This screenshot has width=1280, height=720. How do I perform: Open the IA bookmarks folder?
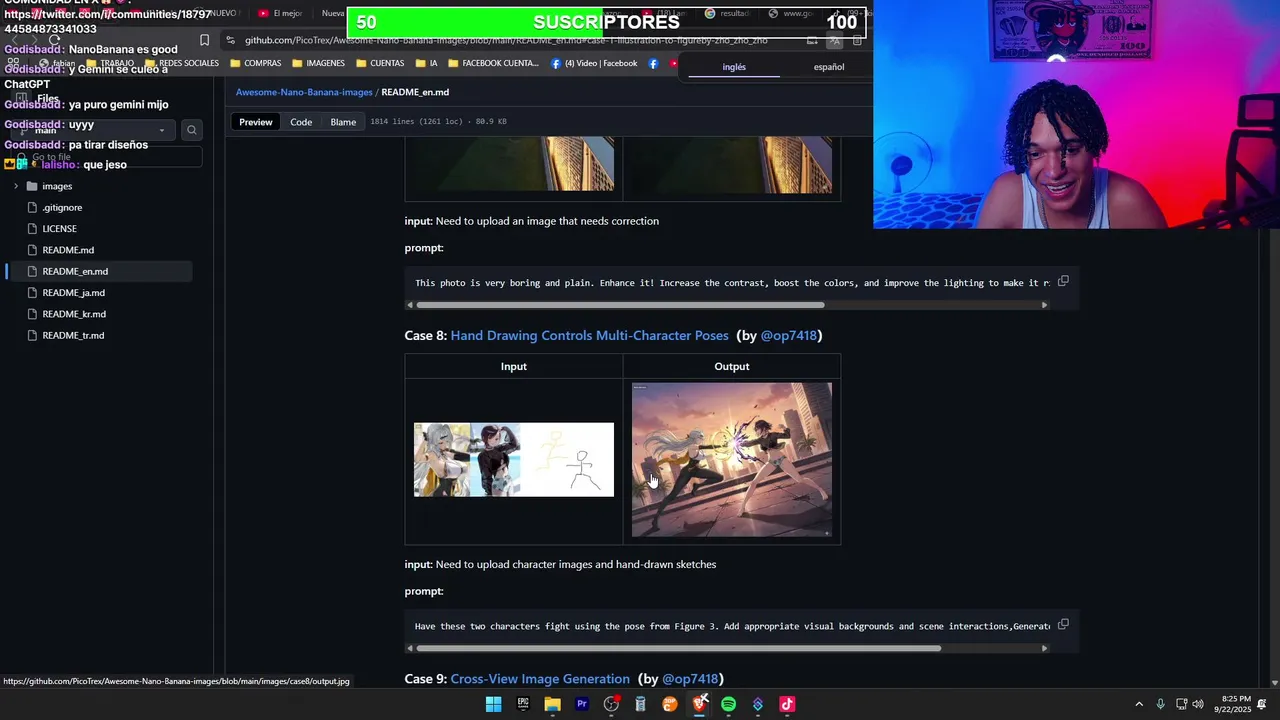coord(426,63)
